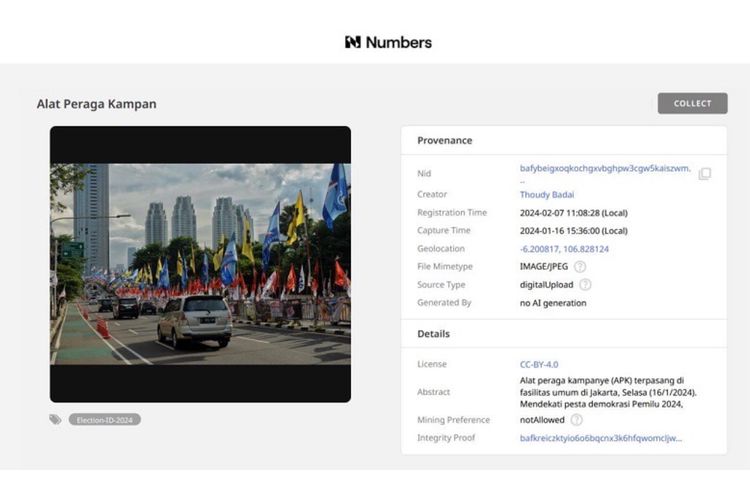Click the Capture Time value

click(573, 231)
